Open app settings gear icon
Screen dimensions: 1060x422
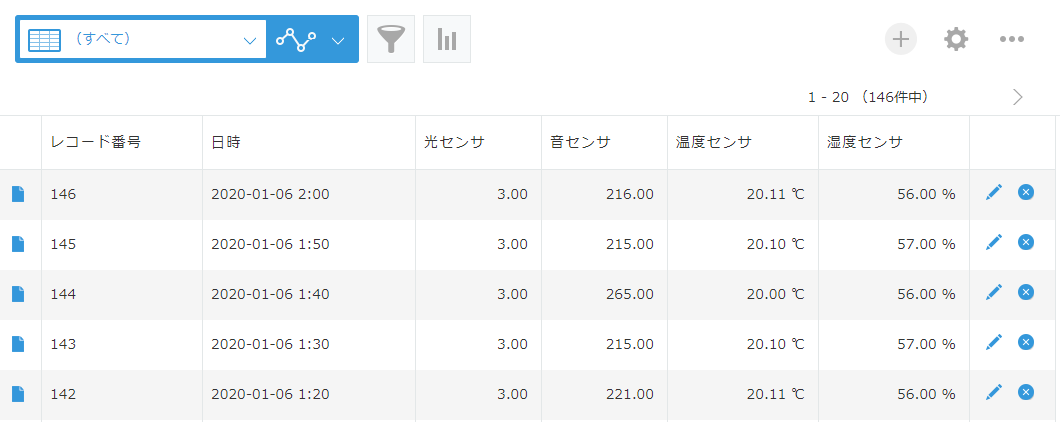tap(956, 39)
